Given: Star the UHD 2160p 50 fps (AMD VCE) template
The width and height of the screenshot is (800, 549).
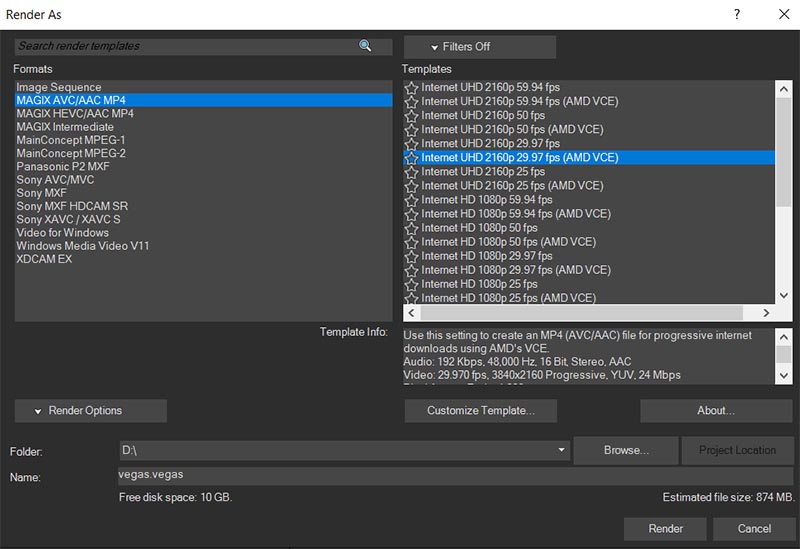Looking at the screenshot, I should 411,130.
